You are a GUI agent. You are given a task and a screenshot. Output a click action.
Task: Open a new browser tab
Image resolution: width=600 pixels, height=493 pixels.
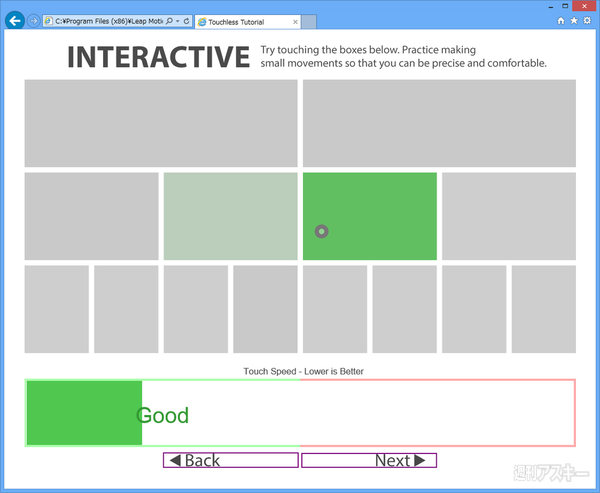click(x=309, y=22)
